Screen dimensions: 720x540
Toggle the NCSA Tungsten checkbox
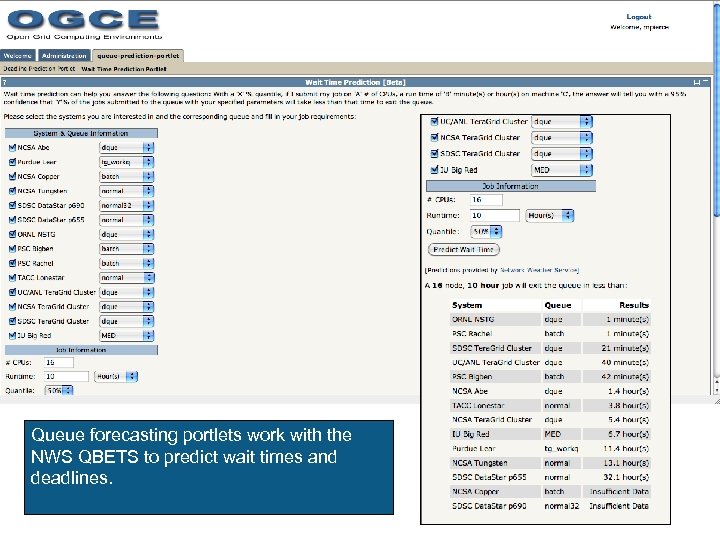pos(12,191)
